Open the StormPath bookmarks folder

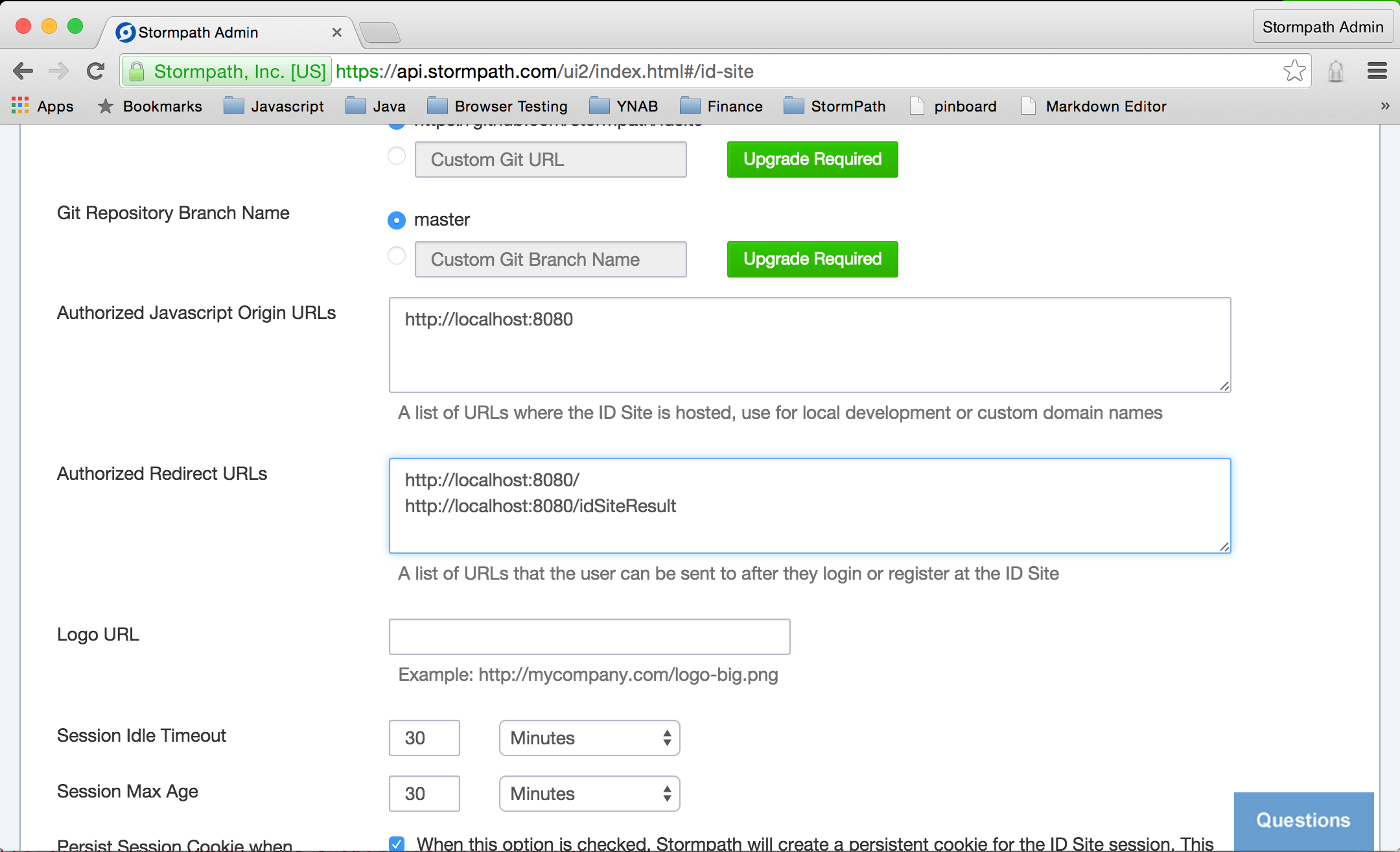835,106
